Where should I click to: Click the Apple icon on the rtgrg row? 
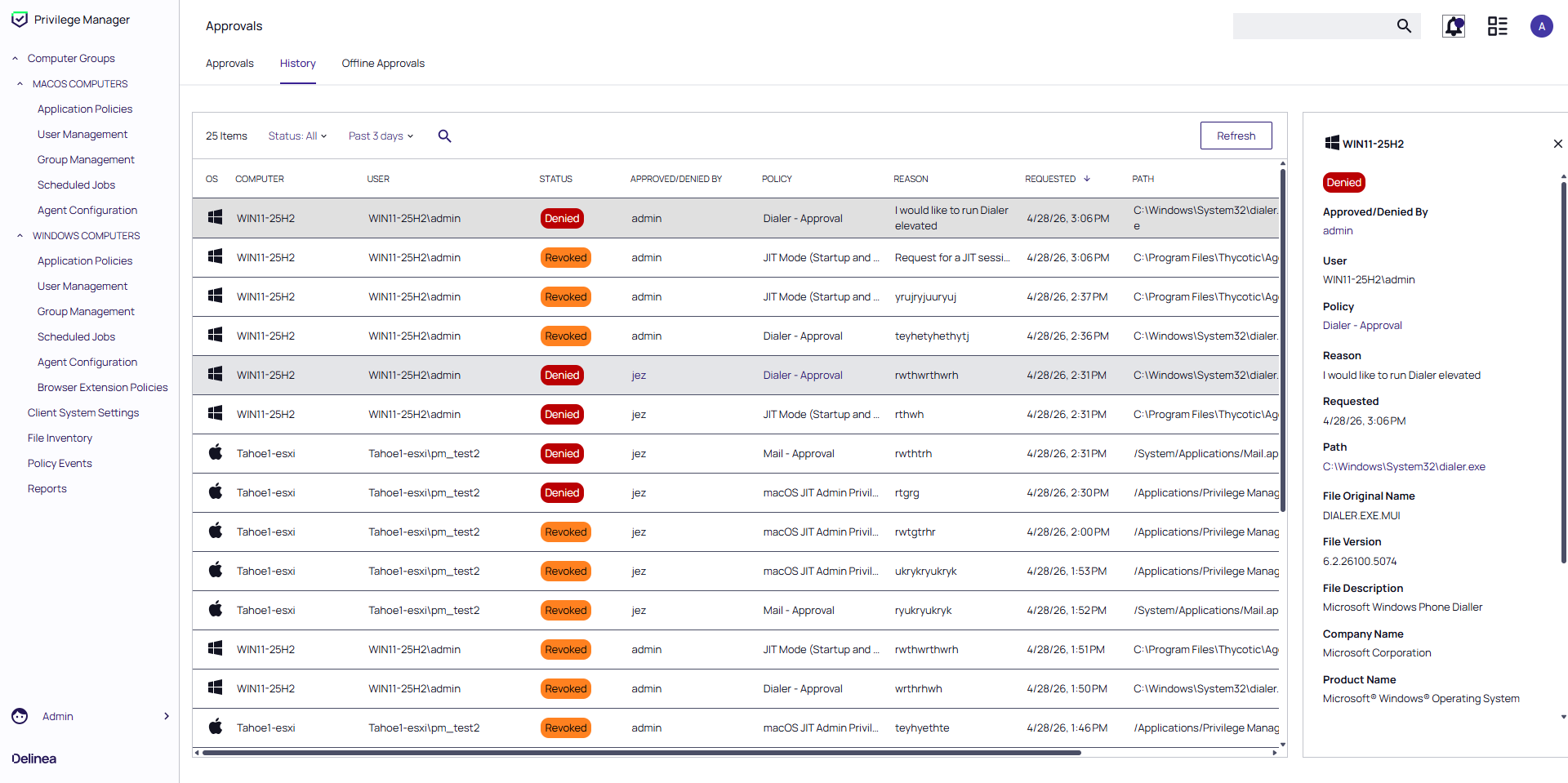pyautogui.click(x=216, y=492)
